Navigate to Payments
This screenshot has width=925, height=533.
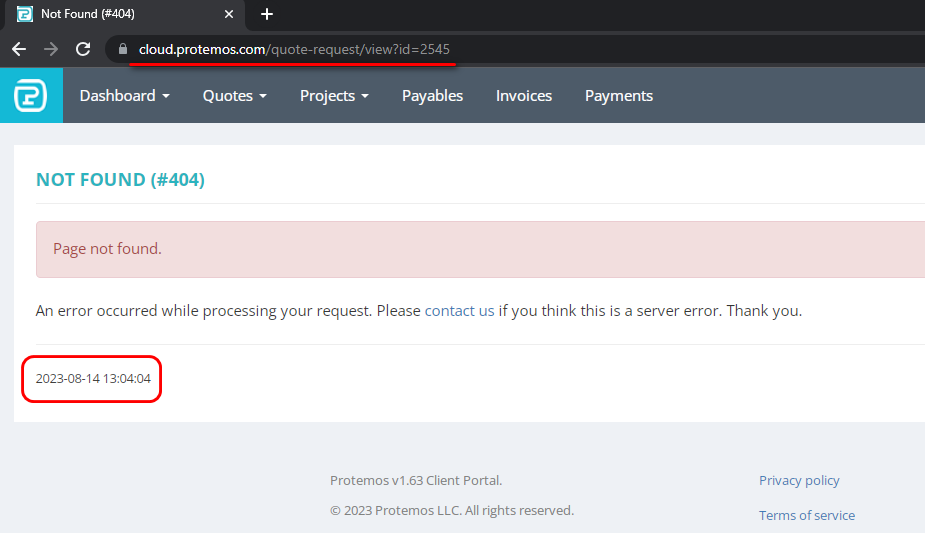coord(618,96)
